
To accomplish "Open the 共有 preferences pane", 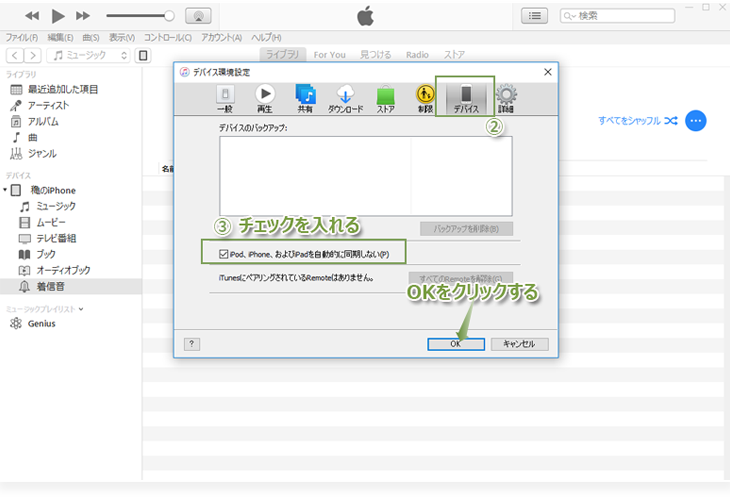I will click(305, 99).
